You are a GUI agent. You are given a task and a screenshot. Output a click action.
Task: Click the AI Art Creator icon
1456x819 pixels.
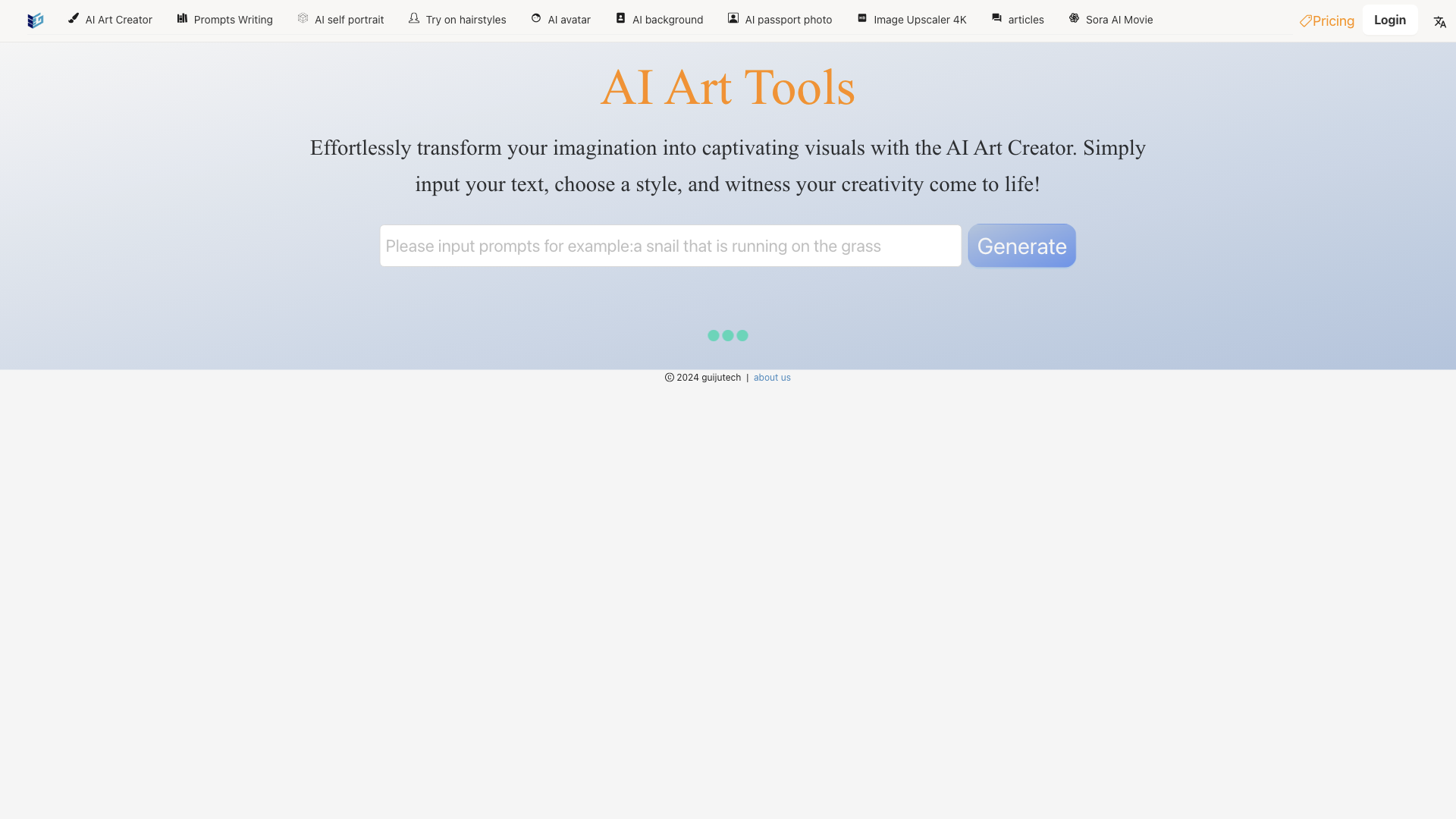73,18
